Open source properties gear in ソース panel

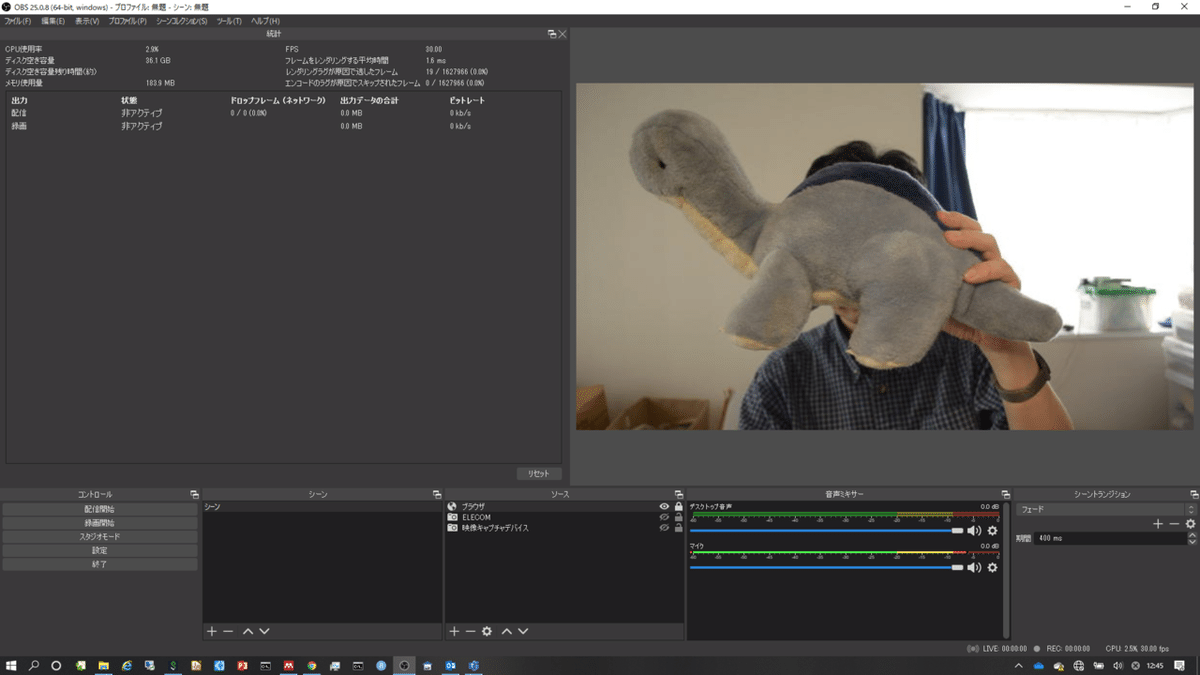(x=487, y=632)
